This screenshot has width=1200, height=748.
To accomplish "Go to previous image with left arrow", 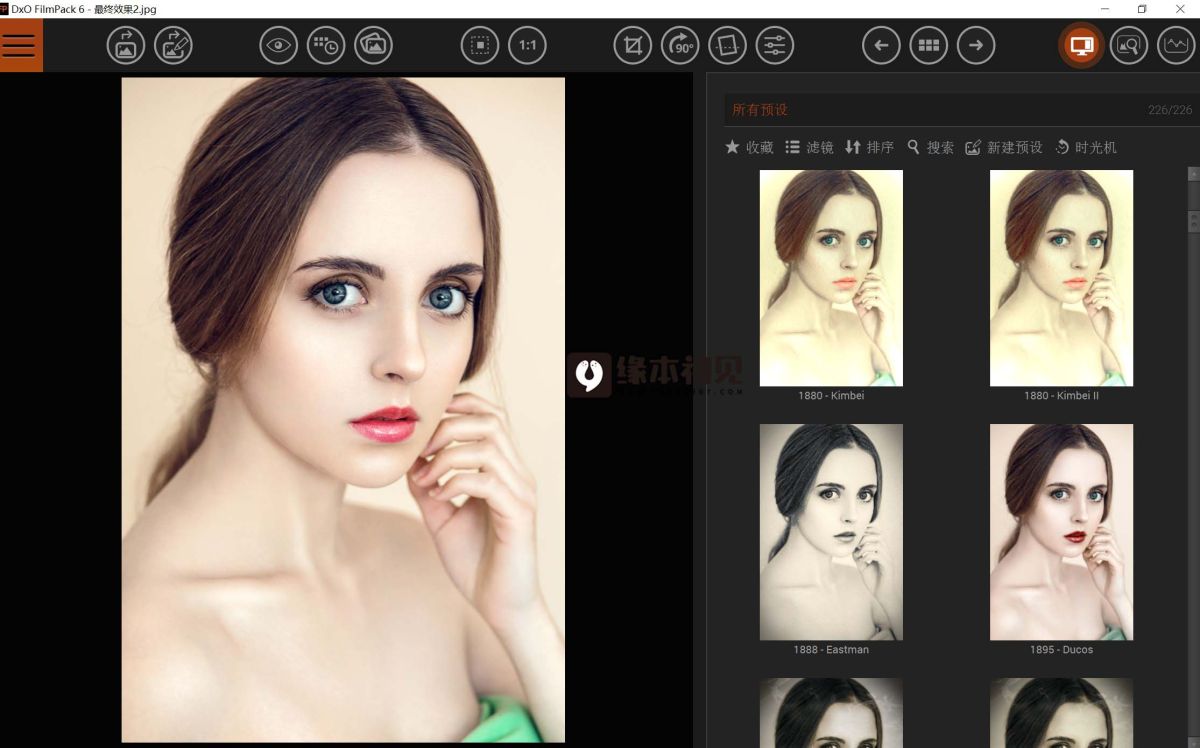I will coord(881,45).
